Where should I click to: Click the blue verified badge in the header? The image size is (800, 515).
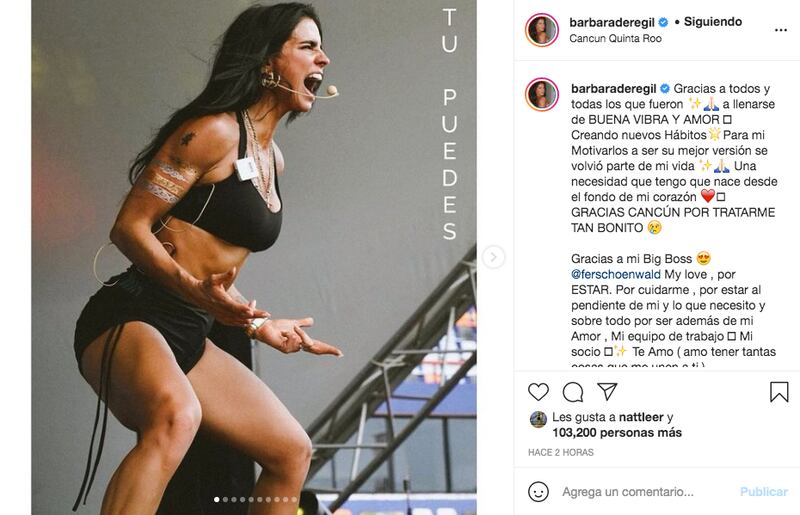click(663, 22)
